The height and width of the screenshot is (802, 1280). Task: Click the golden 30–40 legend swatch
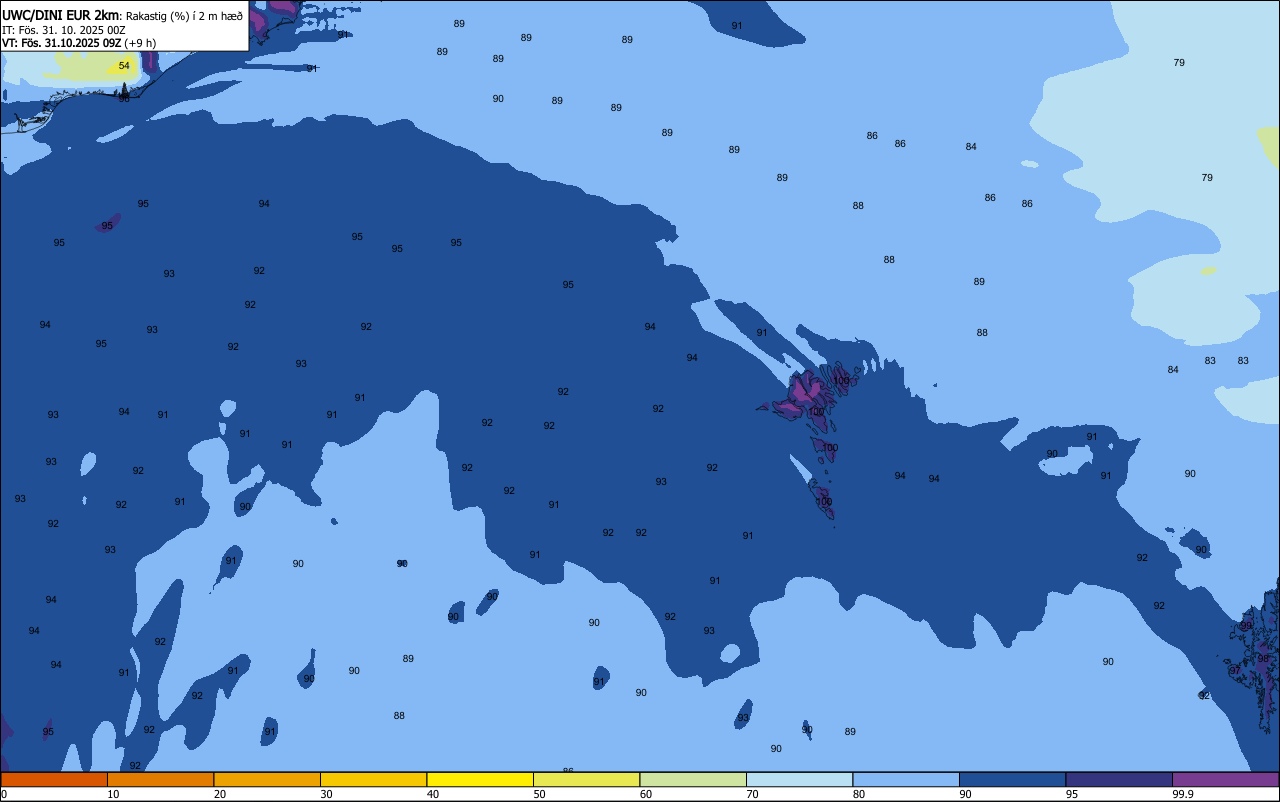point(373,779)
